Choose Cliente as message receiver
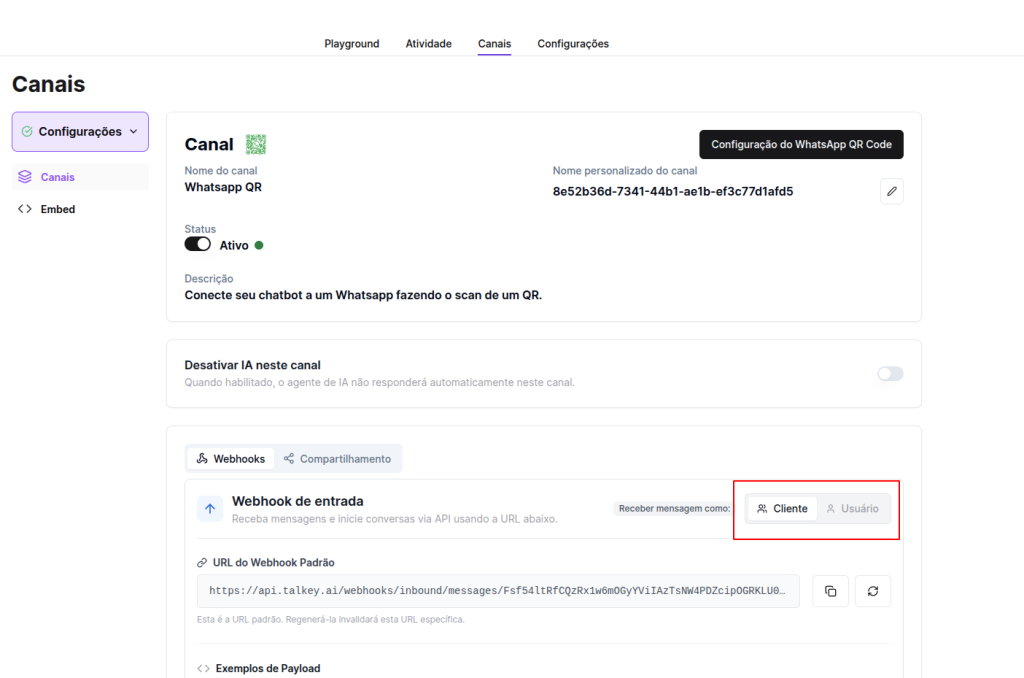 (x=782, y=509)
